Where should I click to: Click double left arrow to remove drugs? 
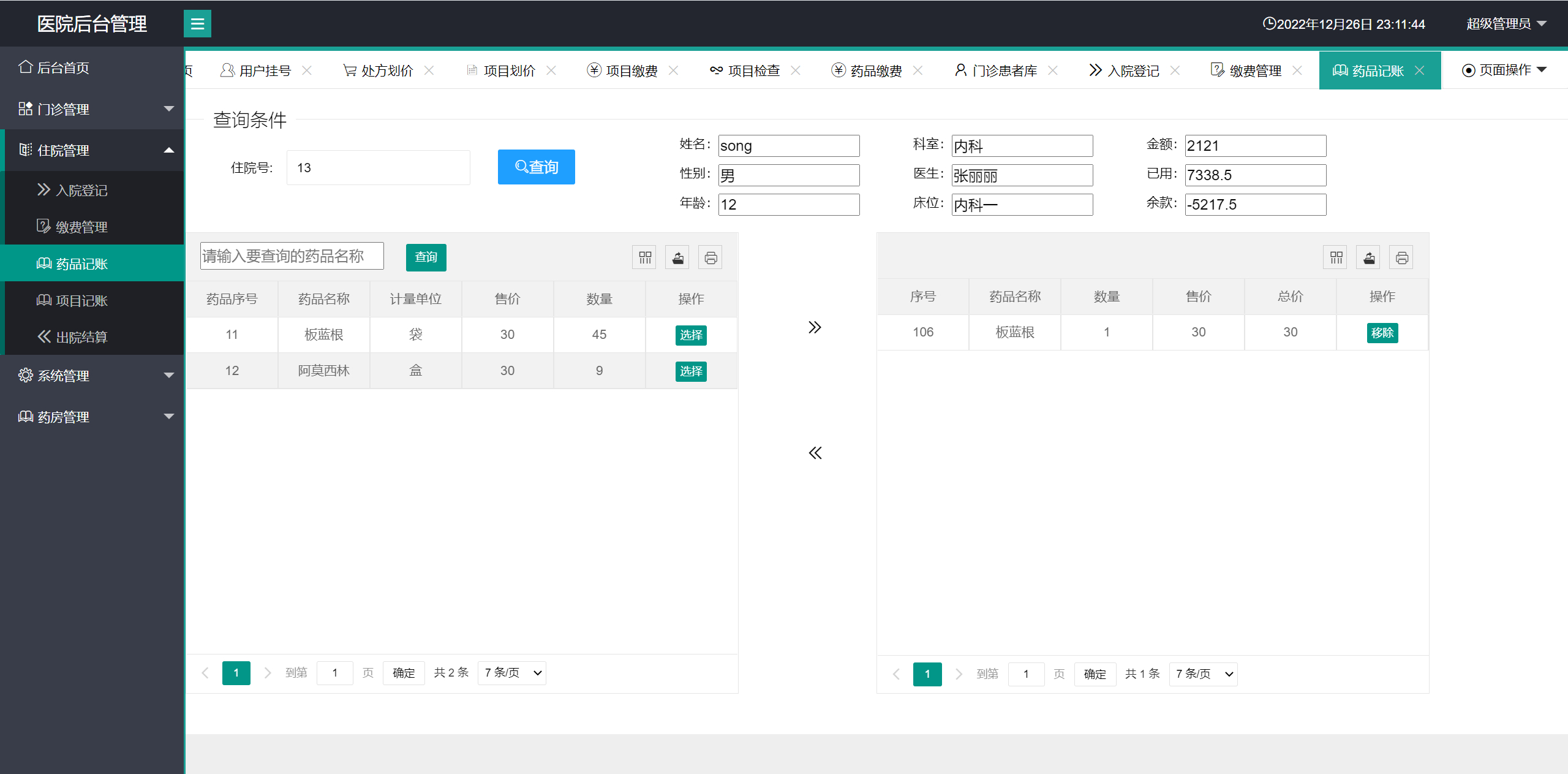(x=815, y=453)
